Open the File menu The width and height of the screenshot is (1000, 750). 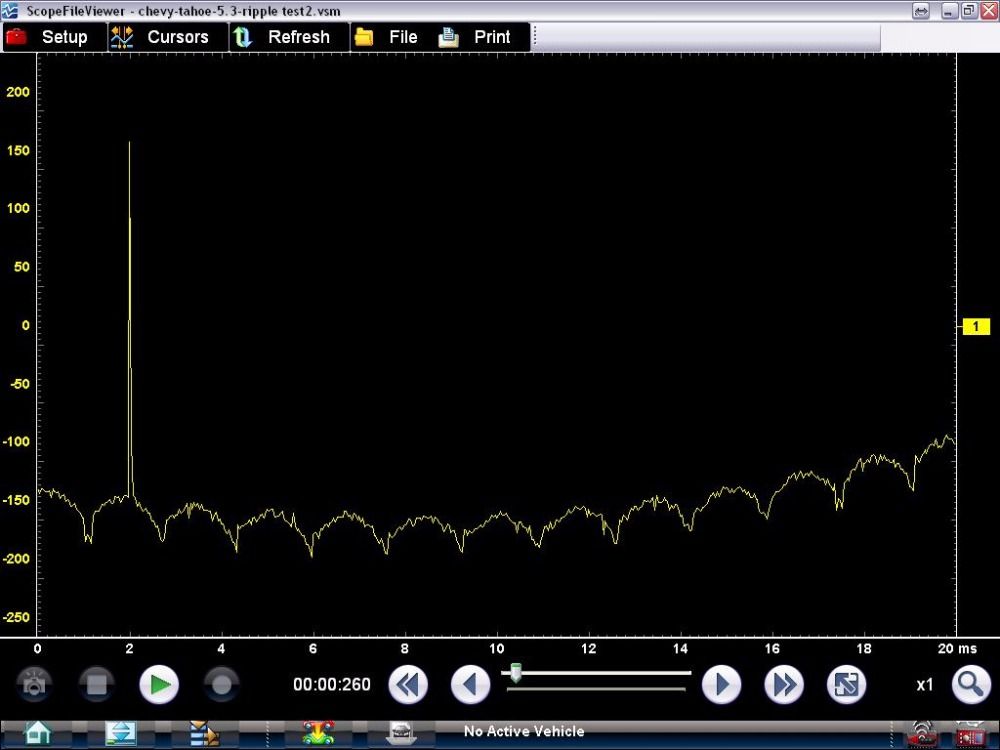390,37
